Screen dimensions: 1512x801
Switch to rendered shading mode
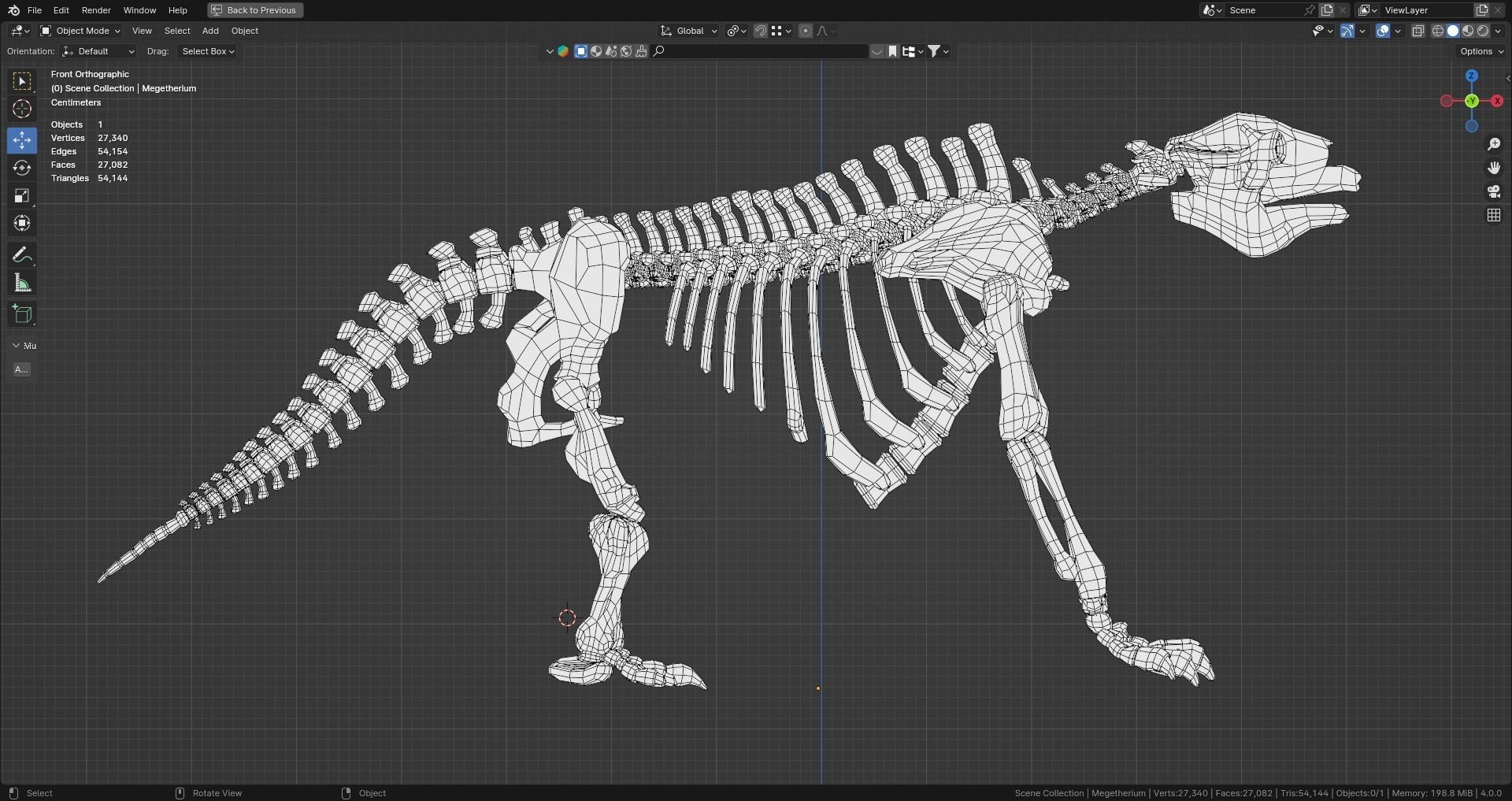1483,31
